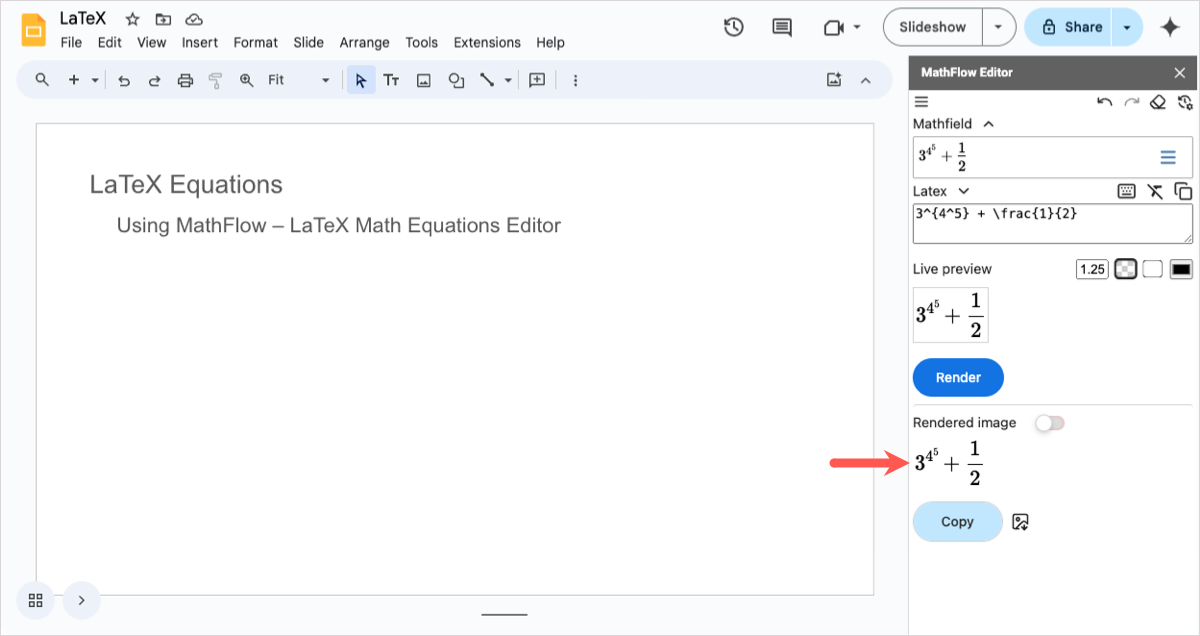Open the new slide layout dropdown arrow
1200x636 pixels.
[x=95, y=81]
